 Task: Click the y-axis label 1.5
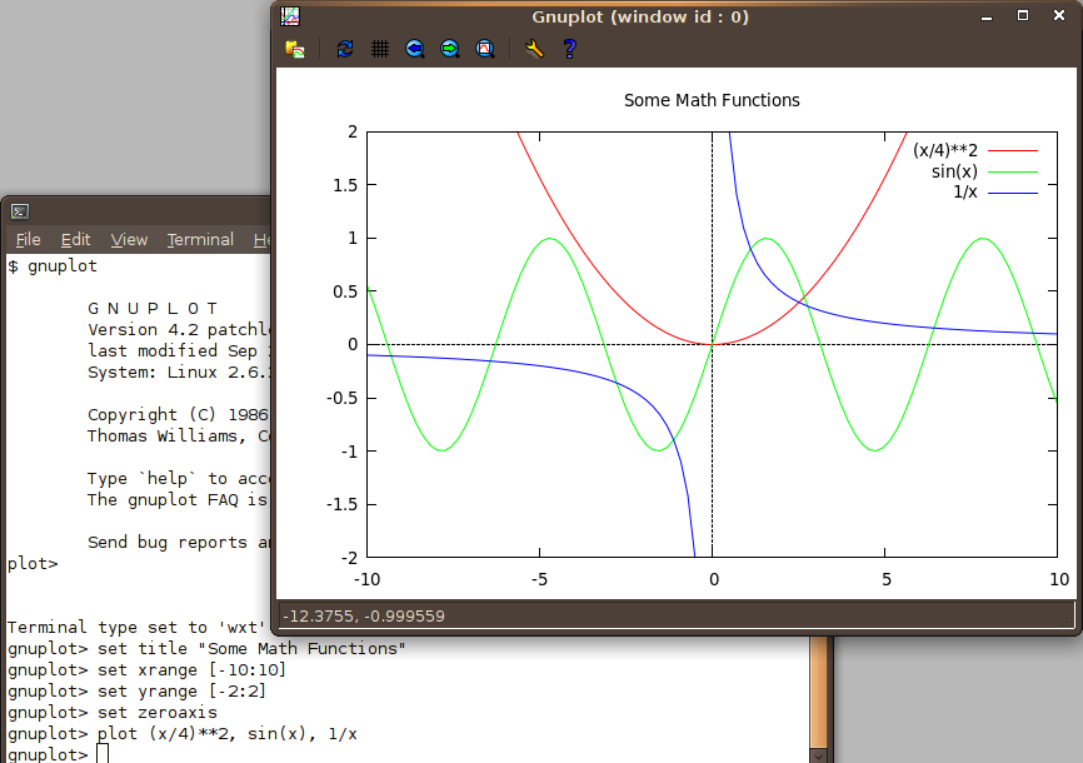pos(345,185)
